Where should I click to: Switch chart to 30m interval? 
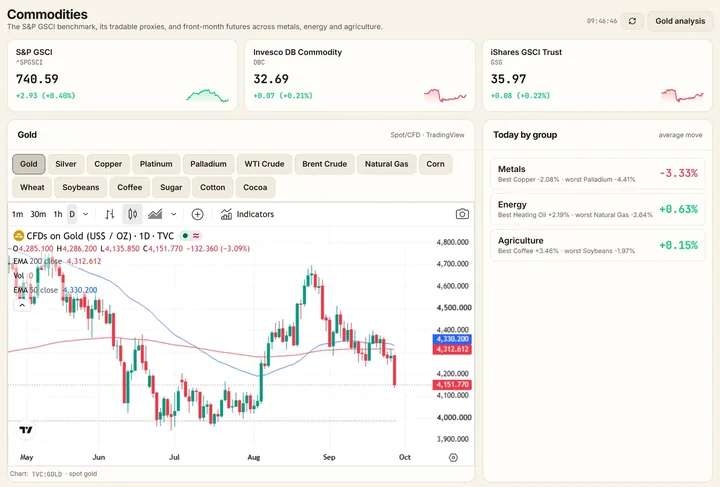pyautogui.click(x=38, y=214)
